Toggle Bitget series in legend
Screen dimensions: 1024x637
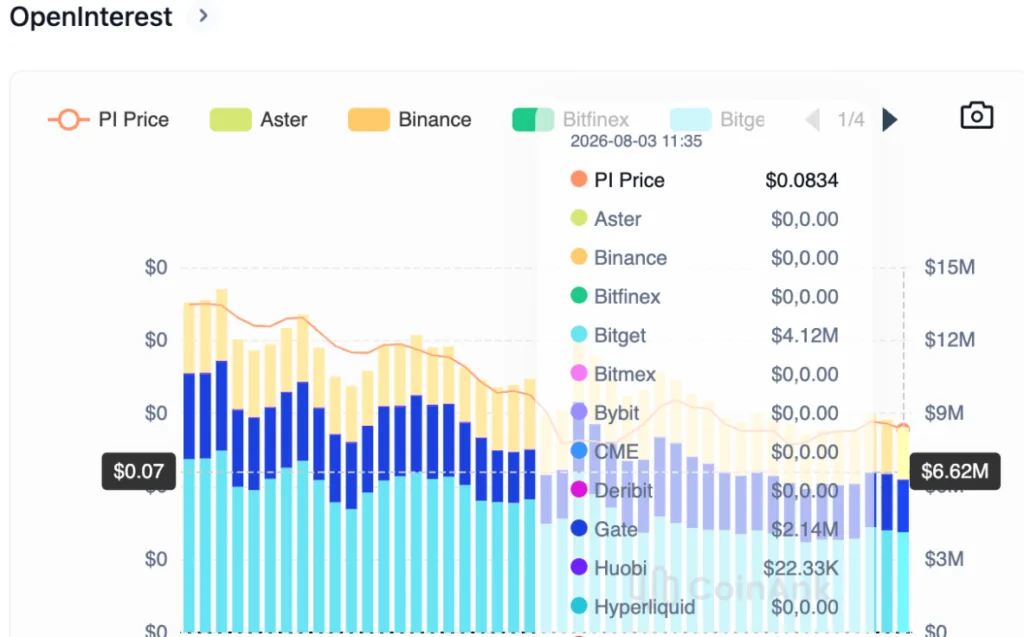click(717, 120)
